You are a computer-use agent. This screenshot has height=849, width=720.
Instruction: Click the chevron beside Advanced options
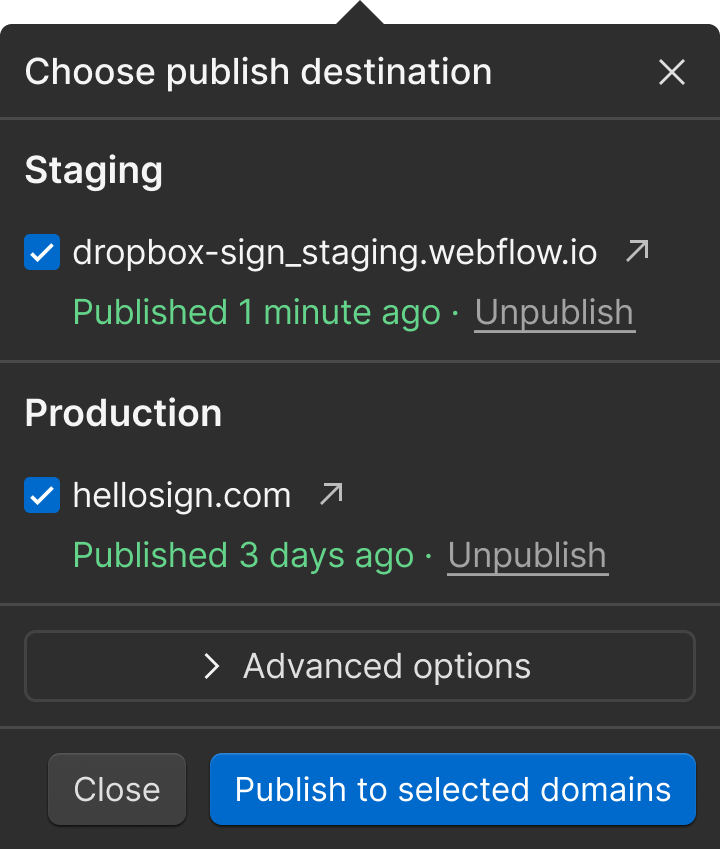[x=212, y=666]
